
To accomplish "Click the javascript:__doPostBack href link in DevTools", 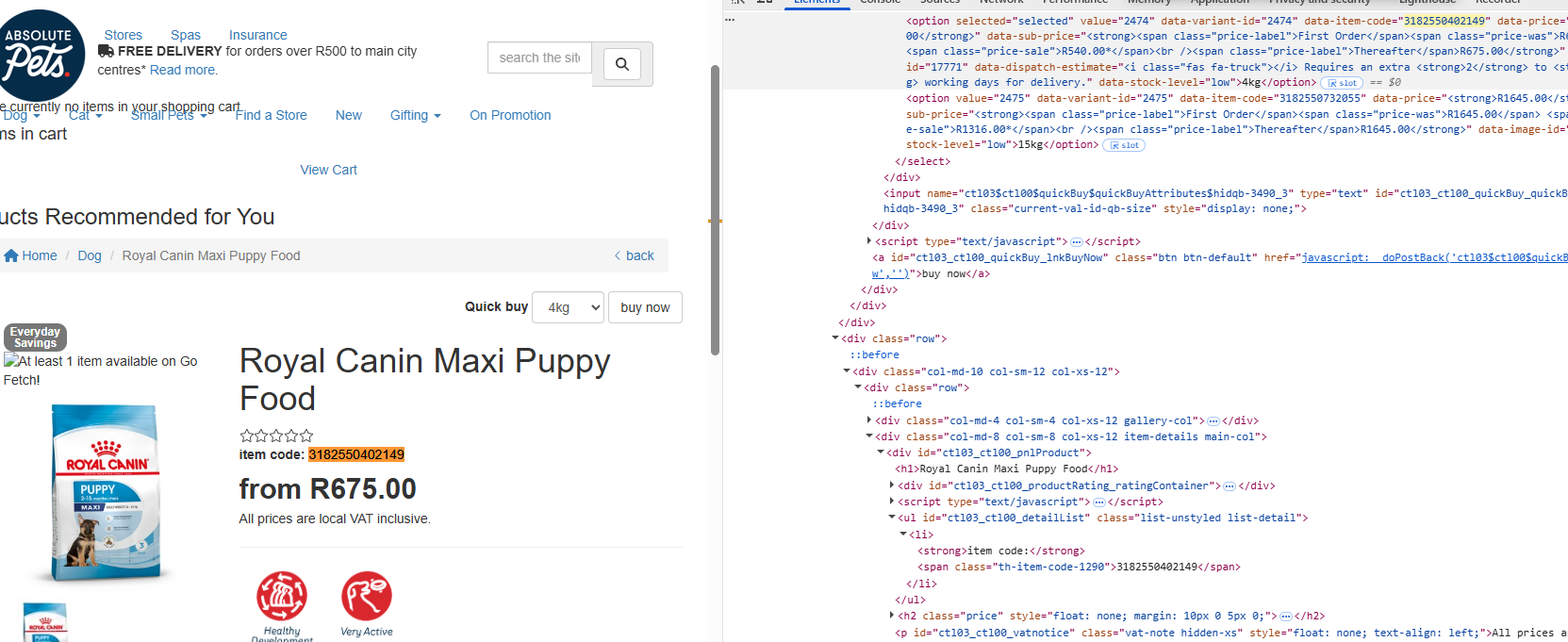I will tap(1434, 257).
